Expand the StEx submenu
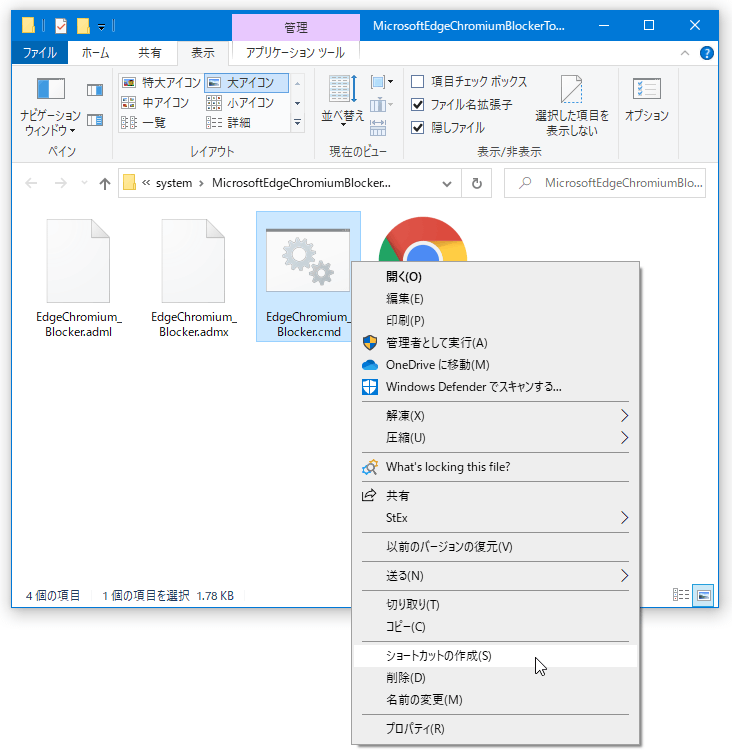Viewport: 732px width, 756px height. (x=495, y=518)
